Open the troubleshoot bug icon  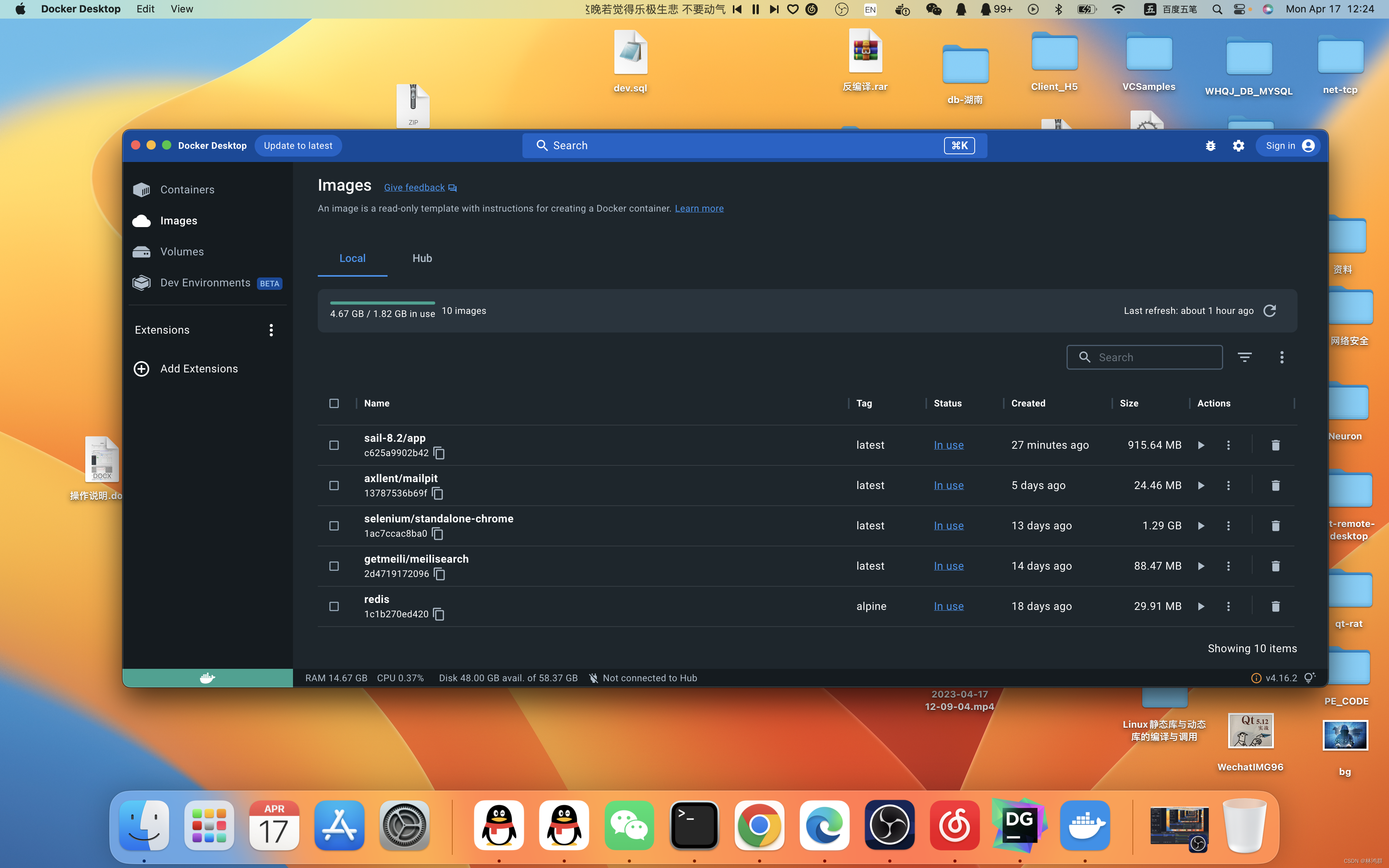[x=1210, y=146]
